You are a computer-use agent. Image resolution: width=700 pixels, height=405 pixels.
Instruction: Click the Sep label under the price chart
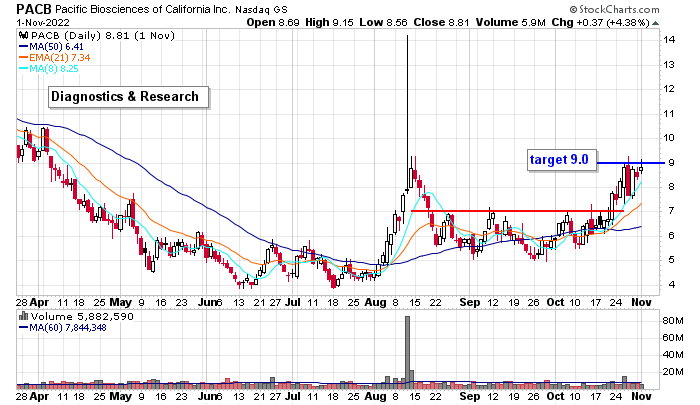pyautogui.click(x=470, y=302)
